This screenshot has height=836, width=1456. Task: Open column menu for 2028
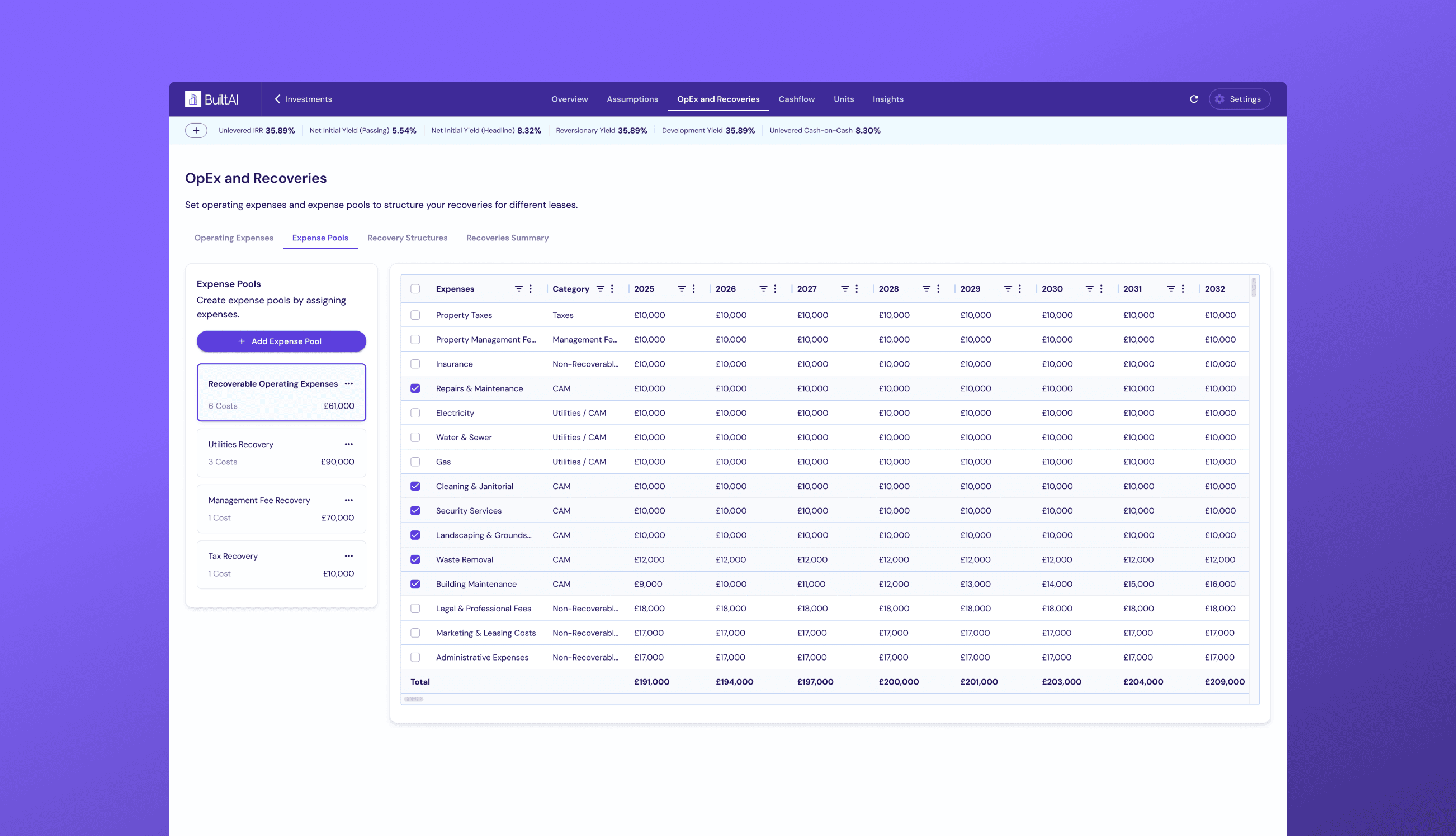(938, 289)
